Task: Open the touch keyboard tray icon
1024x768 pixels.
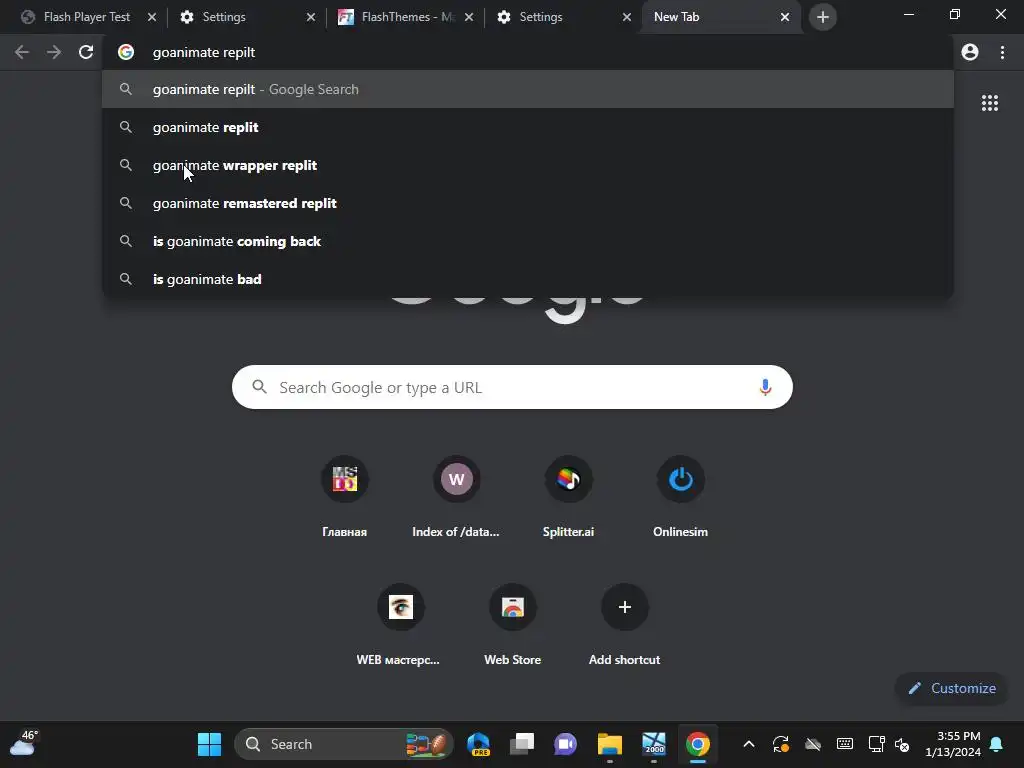Action: click(844, 744)
